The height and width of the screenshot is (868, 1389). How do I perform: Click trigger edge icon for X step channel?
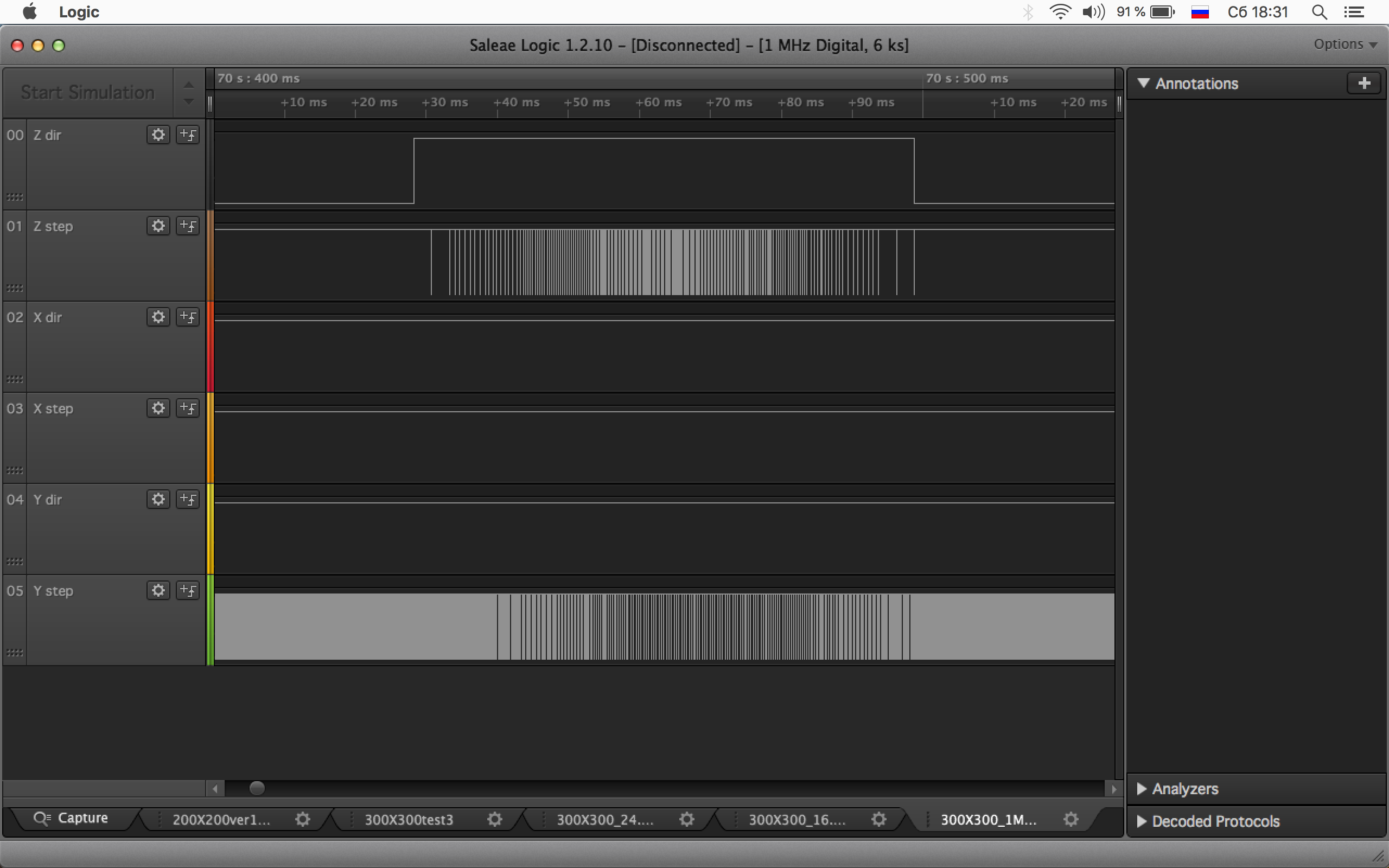pos(188,408)
